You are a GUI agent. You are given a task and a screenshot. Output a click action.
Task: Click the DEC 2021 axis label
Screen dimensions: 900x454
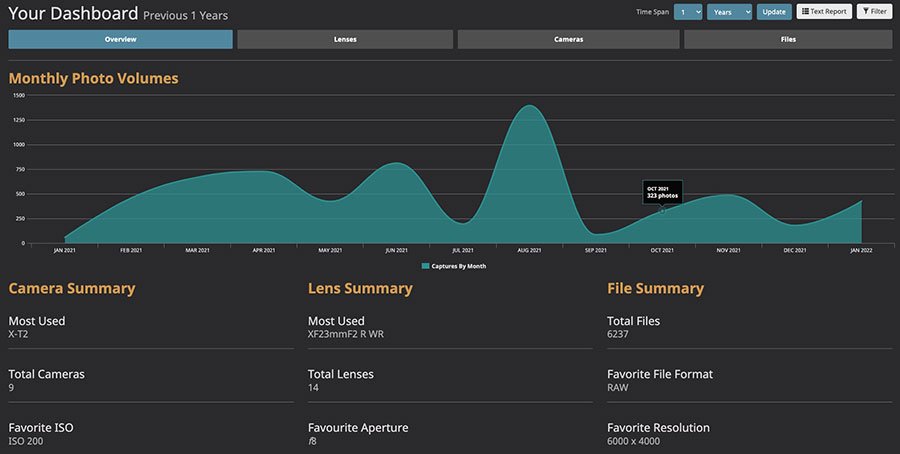[795, 251]
